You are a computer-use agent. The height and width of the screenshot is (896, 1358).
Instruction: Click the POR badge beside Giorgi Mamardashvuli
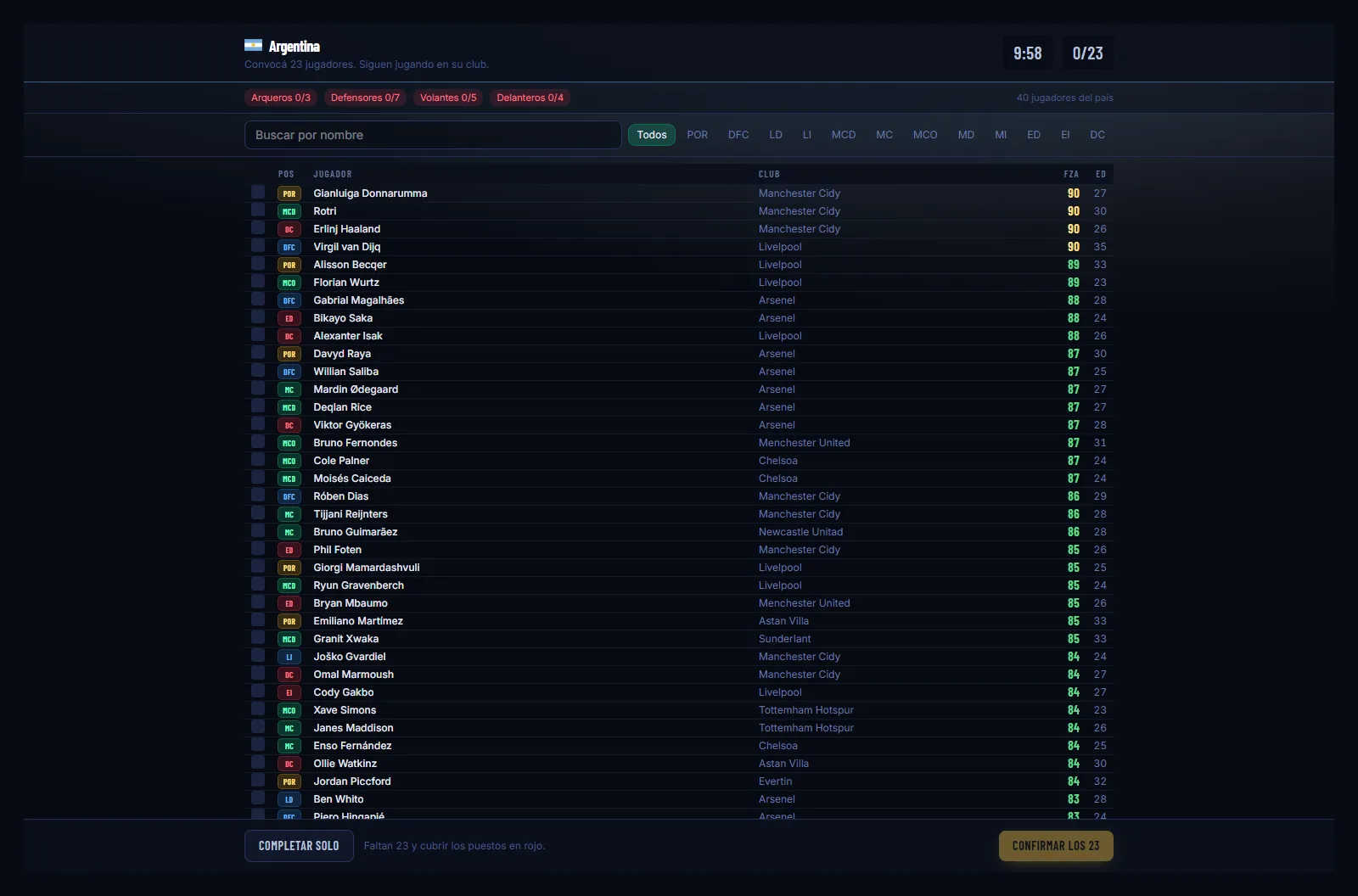(x=289, y=568)
